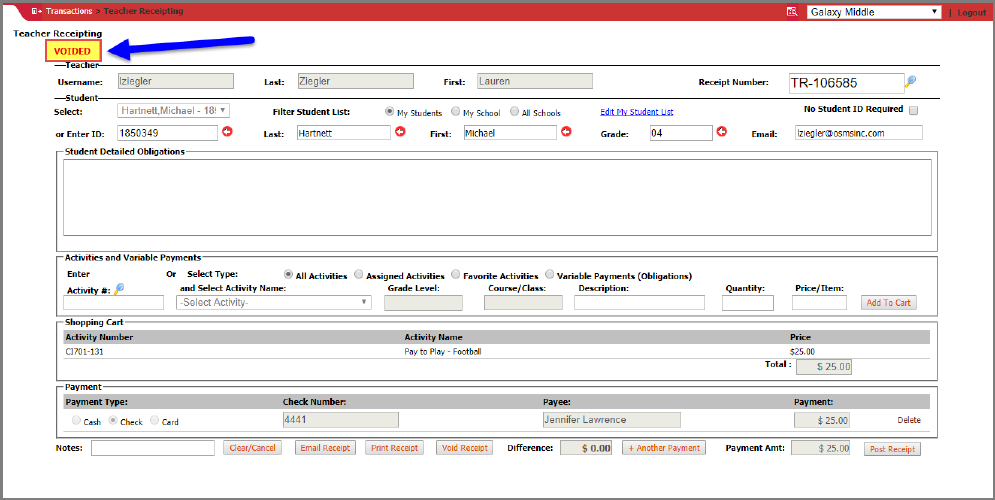Click the Receipt Number field TR-106585
Viewport: 995px width, 500px height.
(845, 82)
